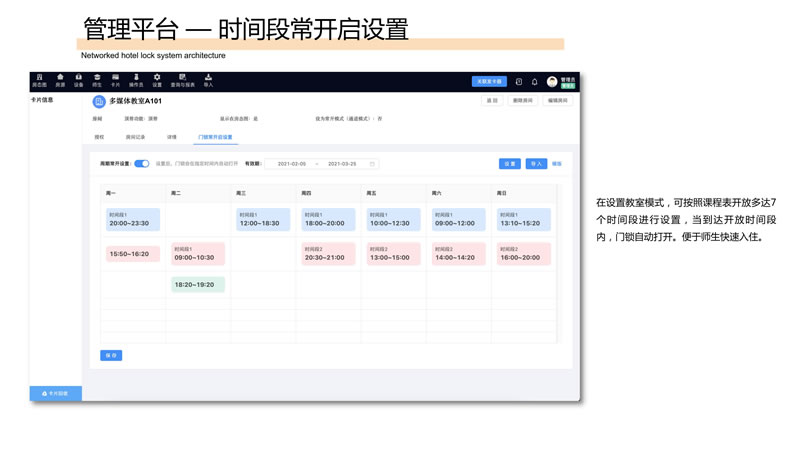Click the 关联发卡器 button

pyautogui.click(x=489, y=82)
